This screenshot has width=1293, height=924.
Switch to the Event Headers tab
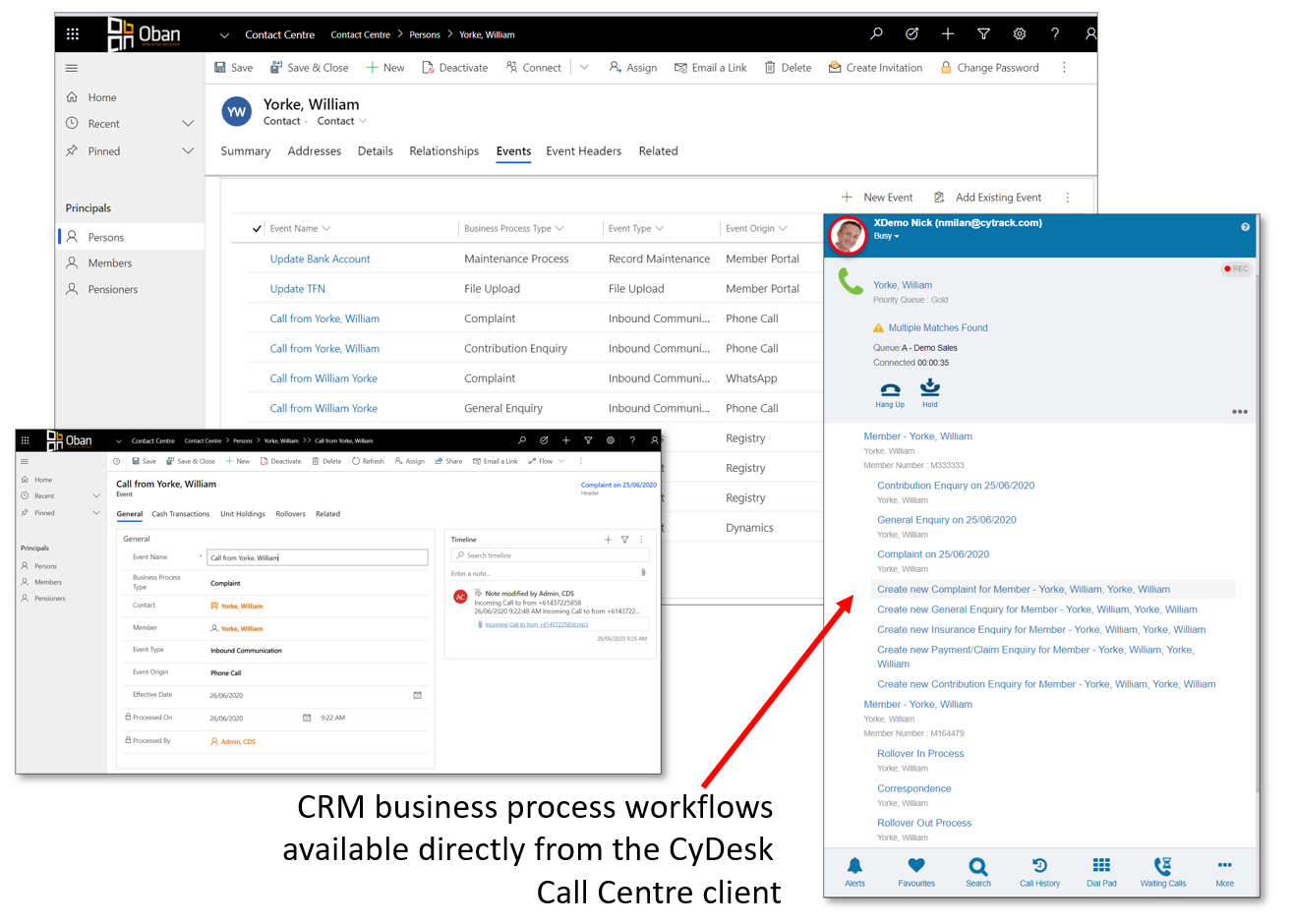tap(584, 151)
